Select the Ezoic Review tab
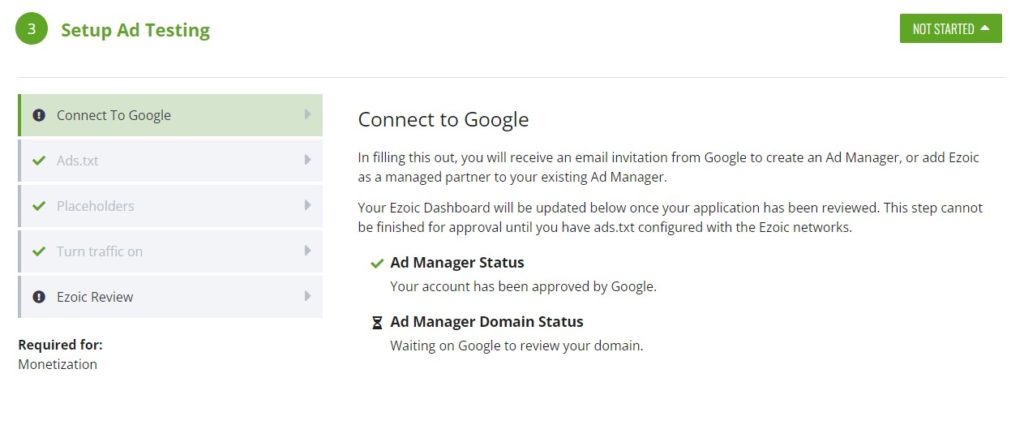1024x425 pixels. pyautogui.click(x=170, y=296)
